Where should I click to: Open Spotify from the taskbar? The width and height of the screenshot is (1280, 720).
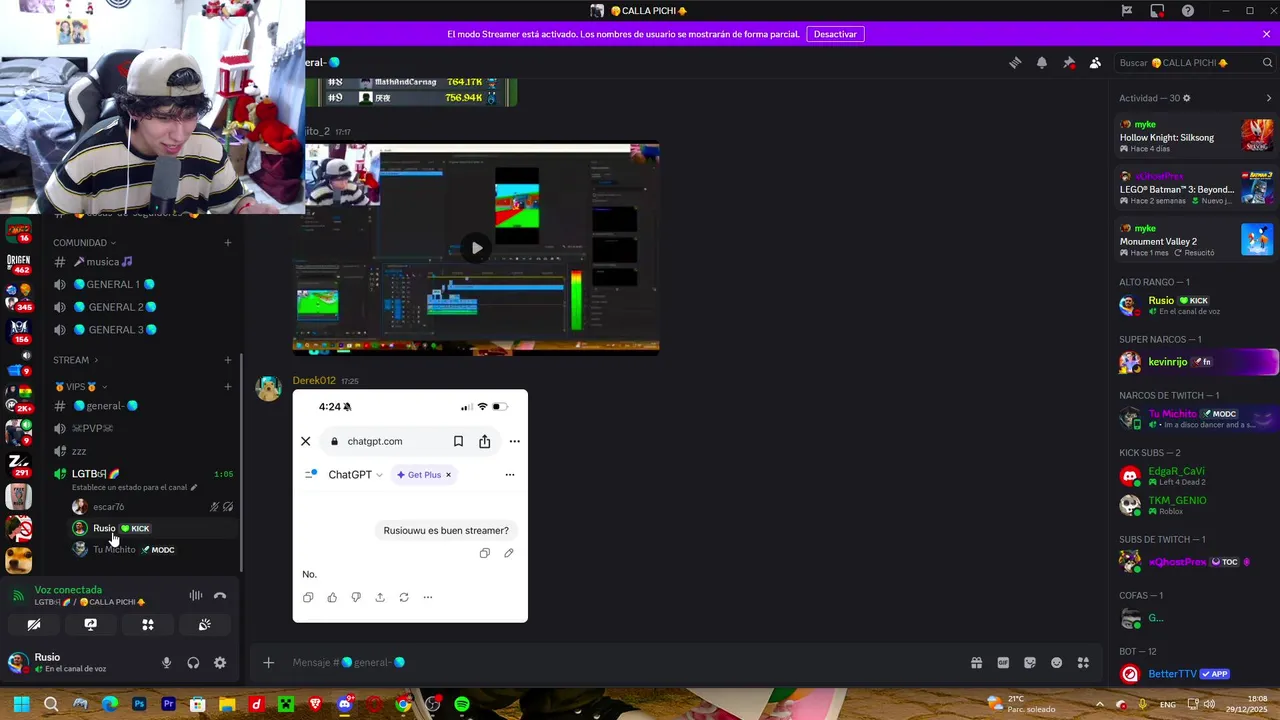[462, 704]
